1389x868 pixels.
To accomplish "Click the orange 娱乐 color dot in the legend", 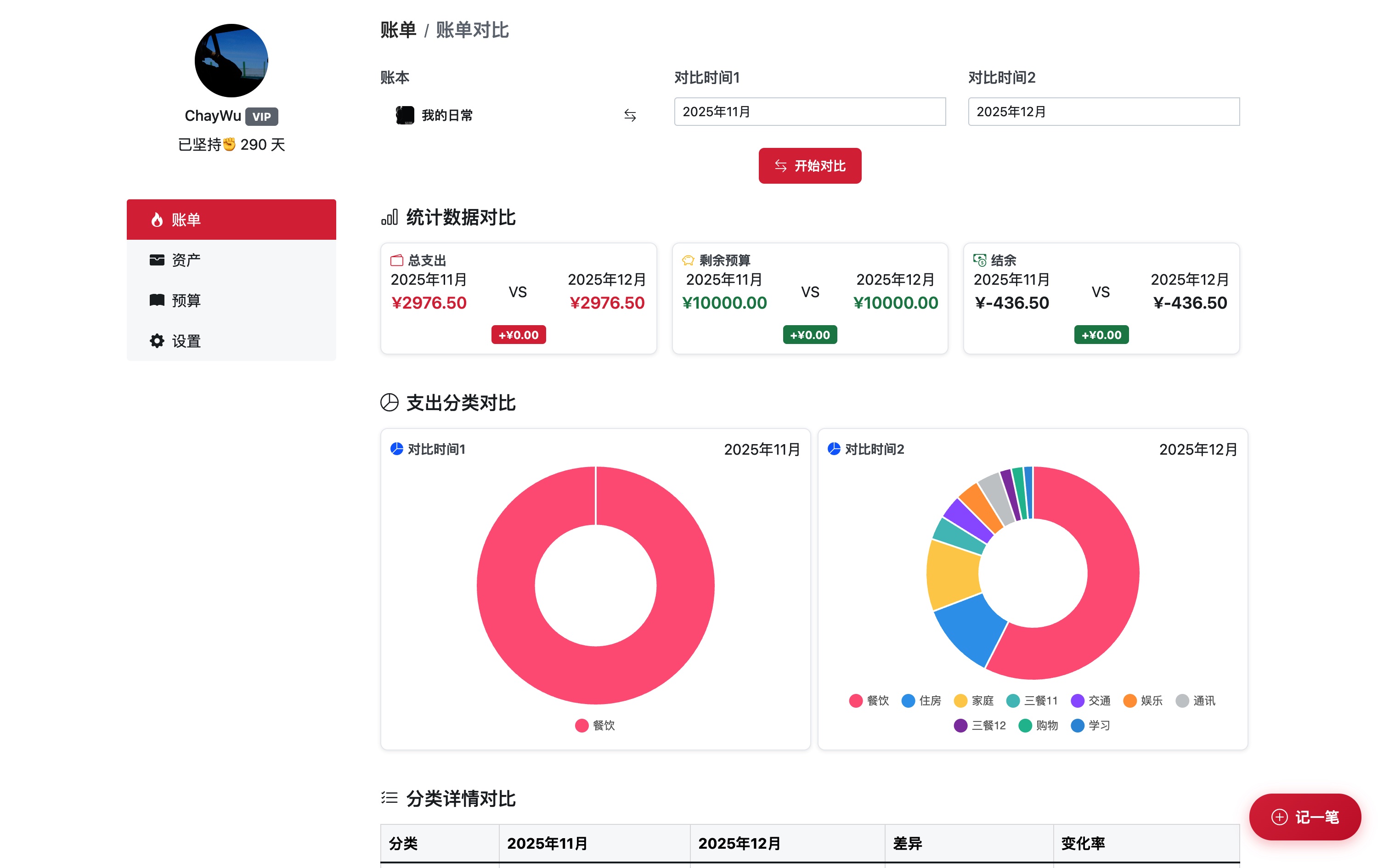I will coord(1129,700).
